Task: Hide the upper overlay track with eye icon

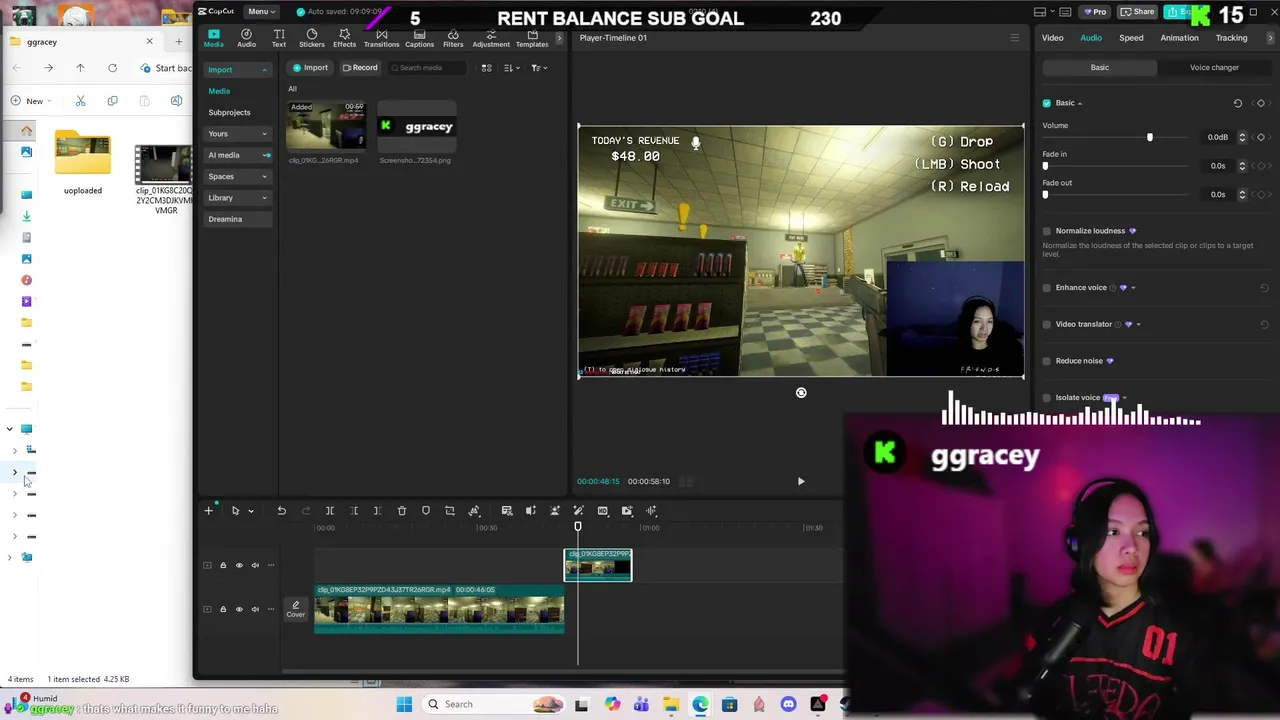Action: [239, 565]
